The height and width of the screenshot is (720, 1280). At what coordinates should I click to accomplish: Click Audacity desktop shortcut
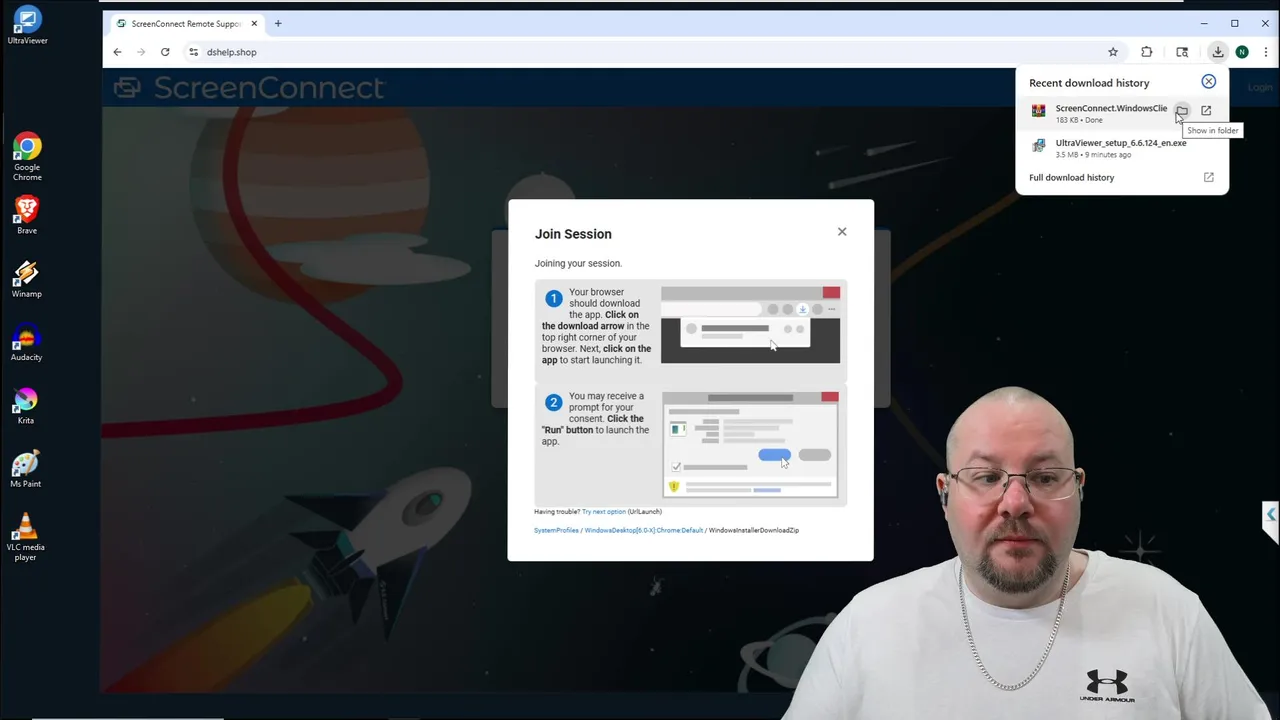[x=27, y=343]
